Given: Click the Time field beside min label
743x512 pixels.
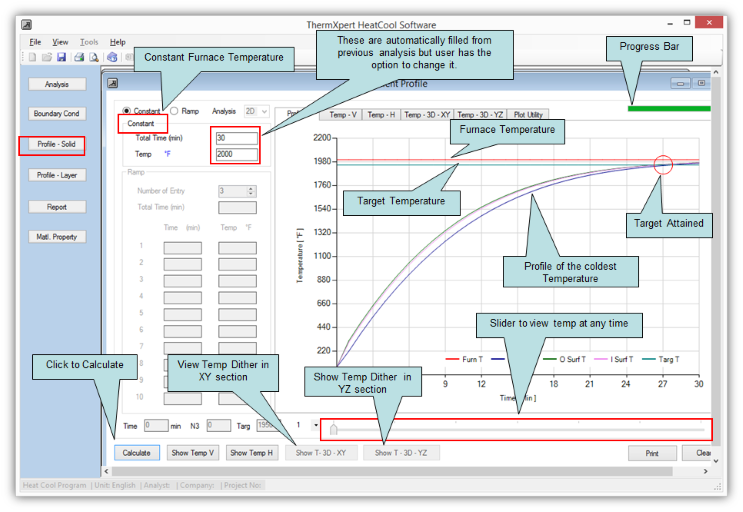Looking at the screenshot, I should point(156,425).
